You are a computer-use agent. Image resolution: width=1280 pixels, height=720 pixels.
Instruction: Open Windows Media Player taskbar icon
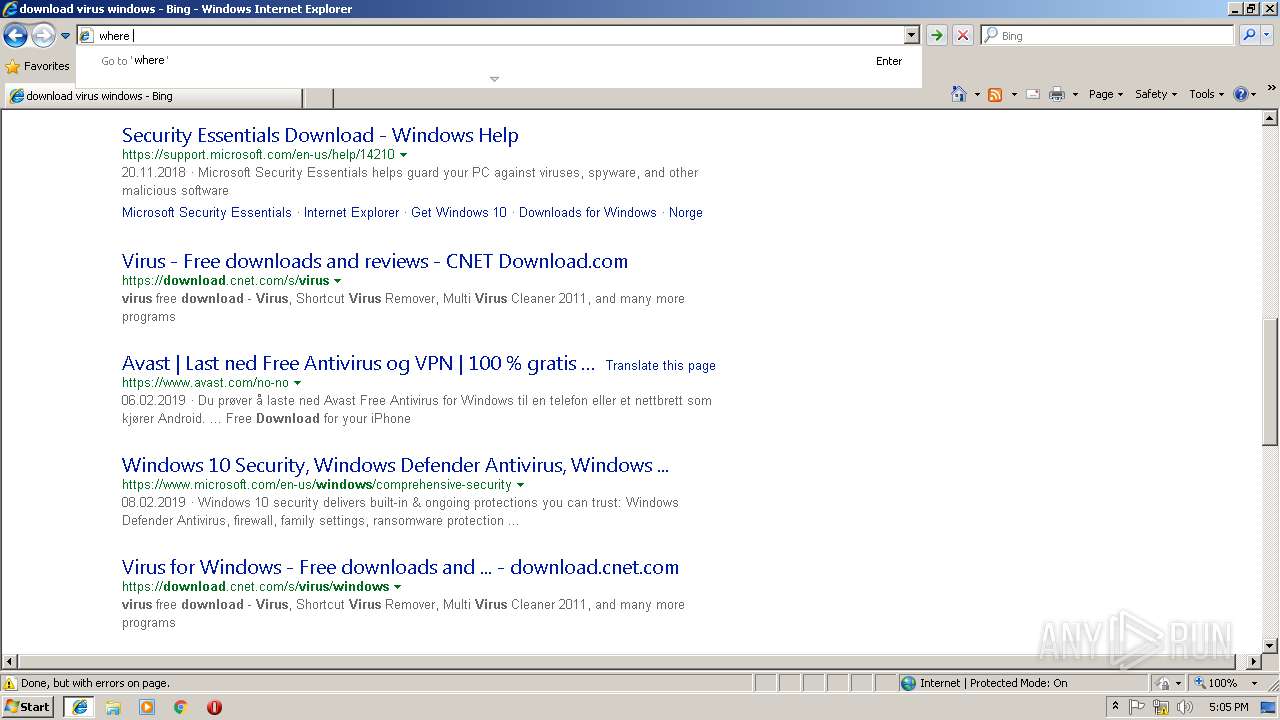coord(147,707)
